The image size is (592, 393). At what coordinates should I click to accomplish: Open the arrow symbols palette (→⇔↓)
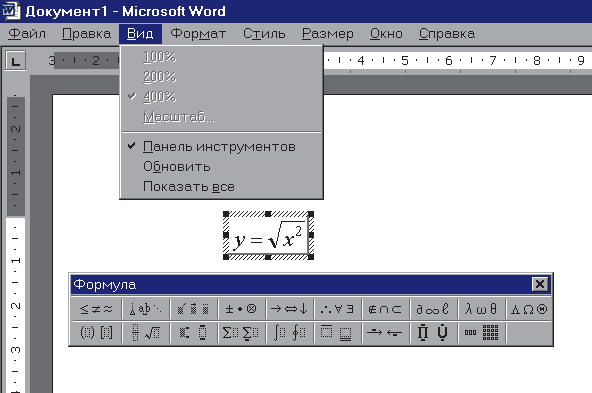pyautogui.click(x=289, y=309)
